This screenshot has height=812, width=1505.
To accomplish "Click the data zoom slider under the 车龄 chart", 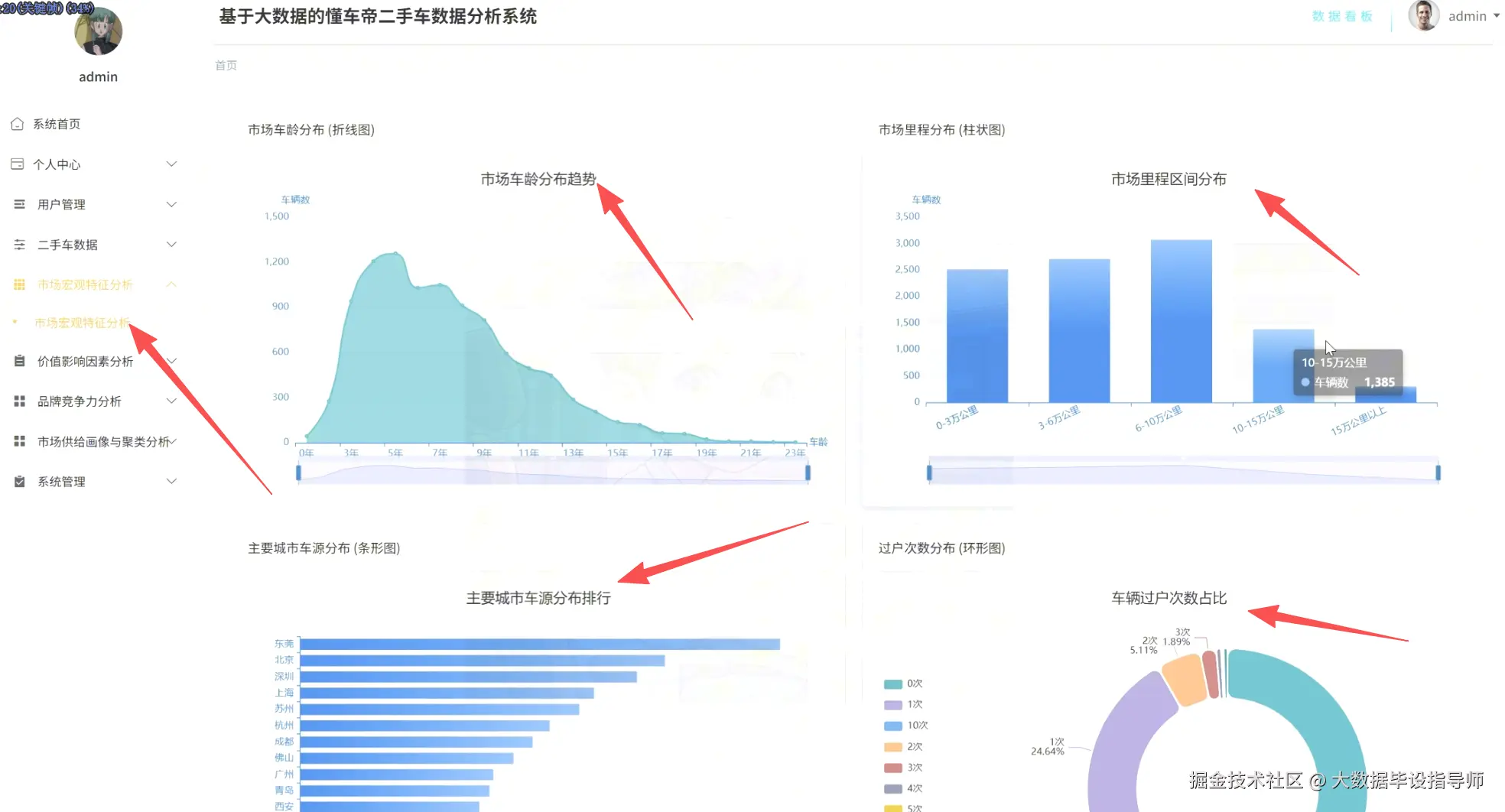I will 553,472.
